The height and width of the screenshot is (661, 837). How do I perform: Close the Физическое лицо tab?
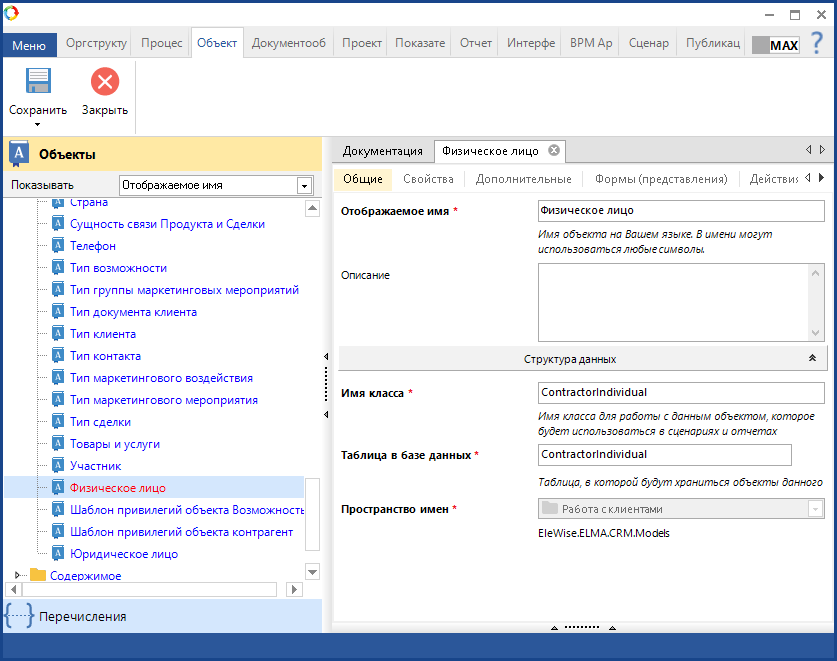tap(553, 151)
